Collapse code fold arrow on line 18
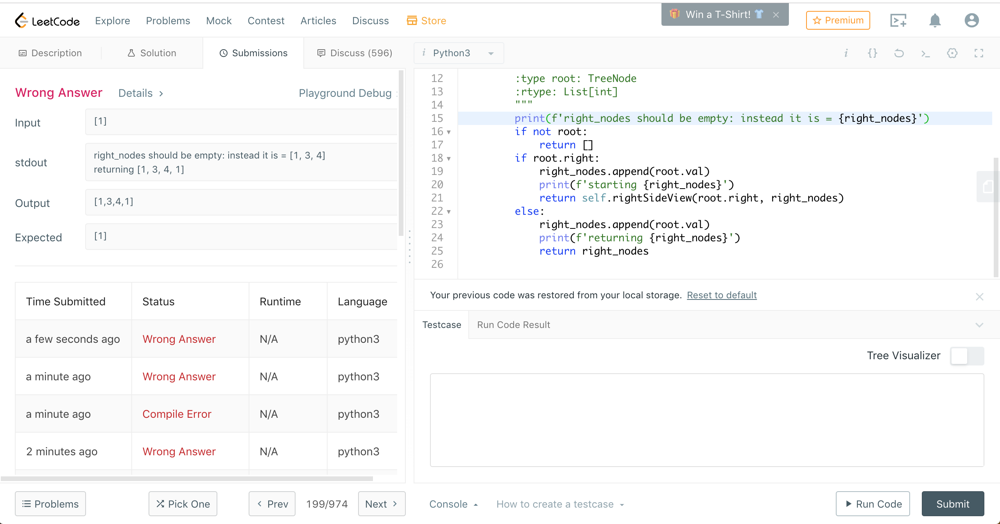 [448, 159]
